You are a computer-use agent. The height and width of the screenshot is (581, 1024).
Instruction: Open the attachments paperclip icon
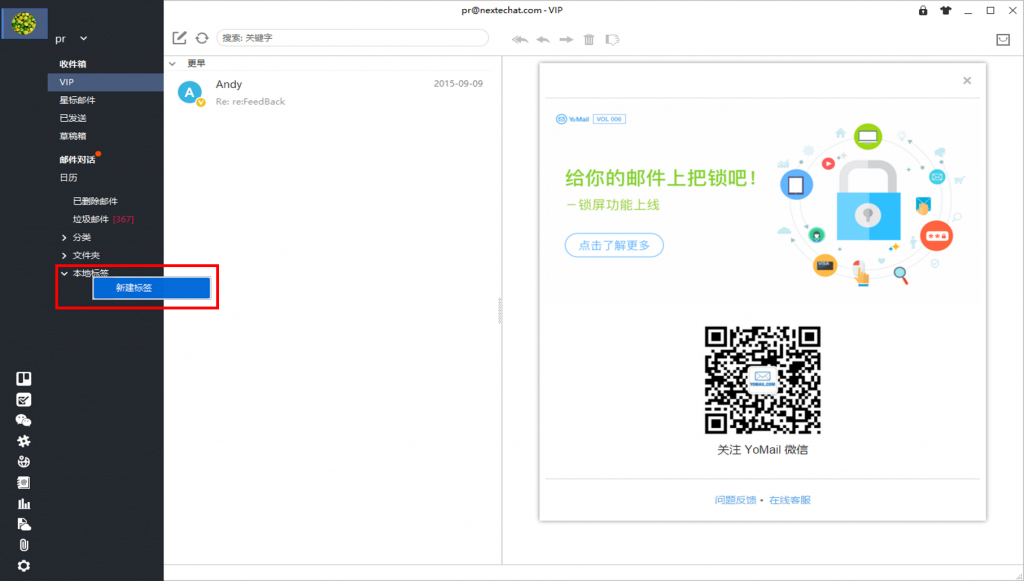24,545
